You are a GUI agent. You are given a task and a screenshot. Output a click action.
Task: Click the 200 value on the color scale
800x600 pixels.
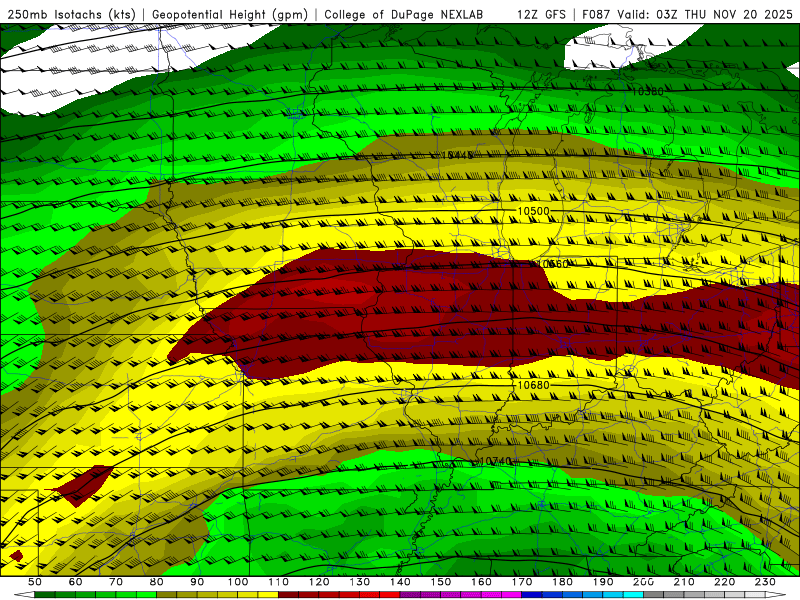tap(643, 582)
